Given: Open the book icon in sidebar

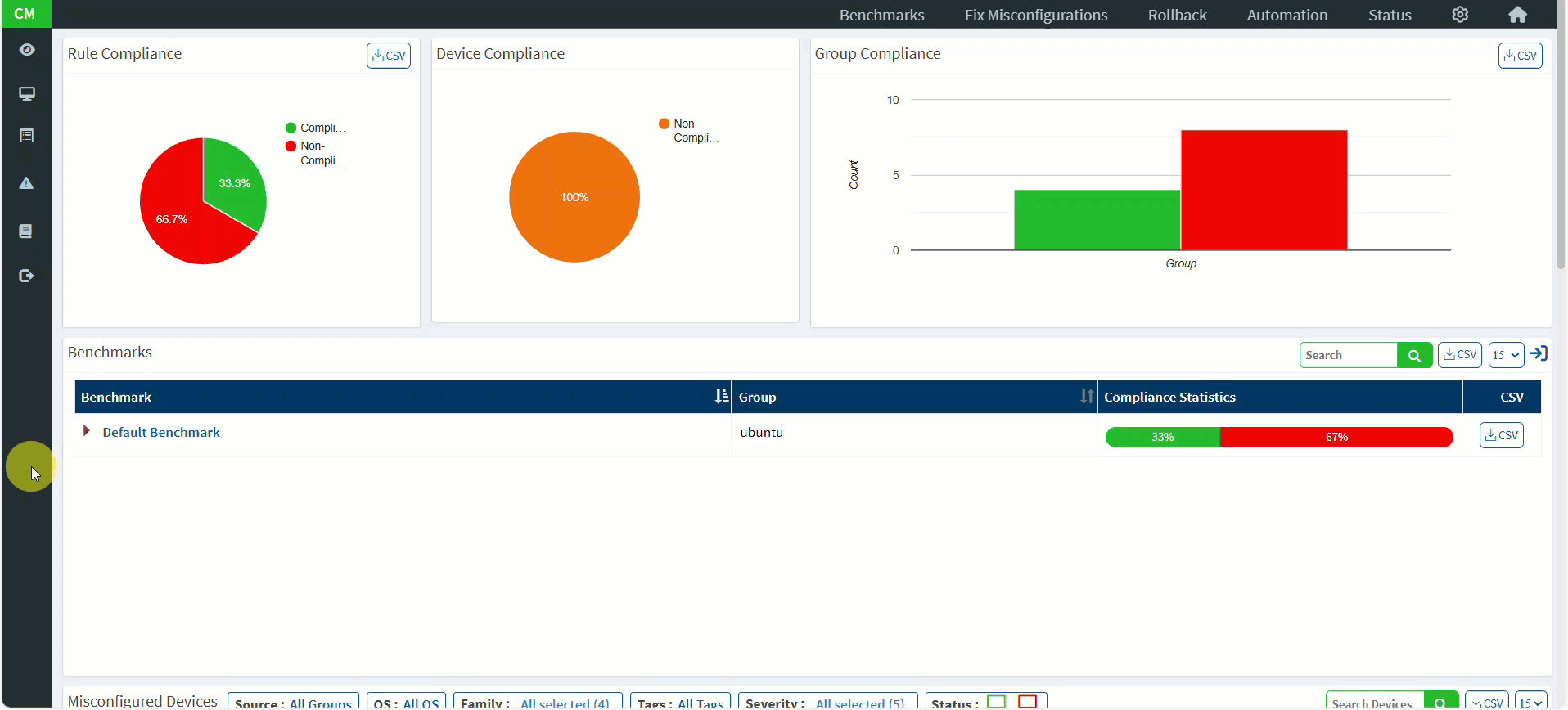Looking at the screenshot, I should [x=26, y=231].
